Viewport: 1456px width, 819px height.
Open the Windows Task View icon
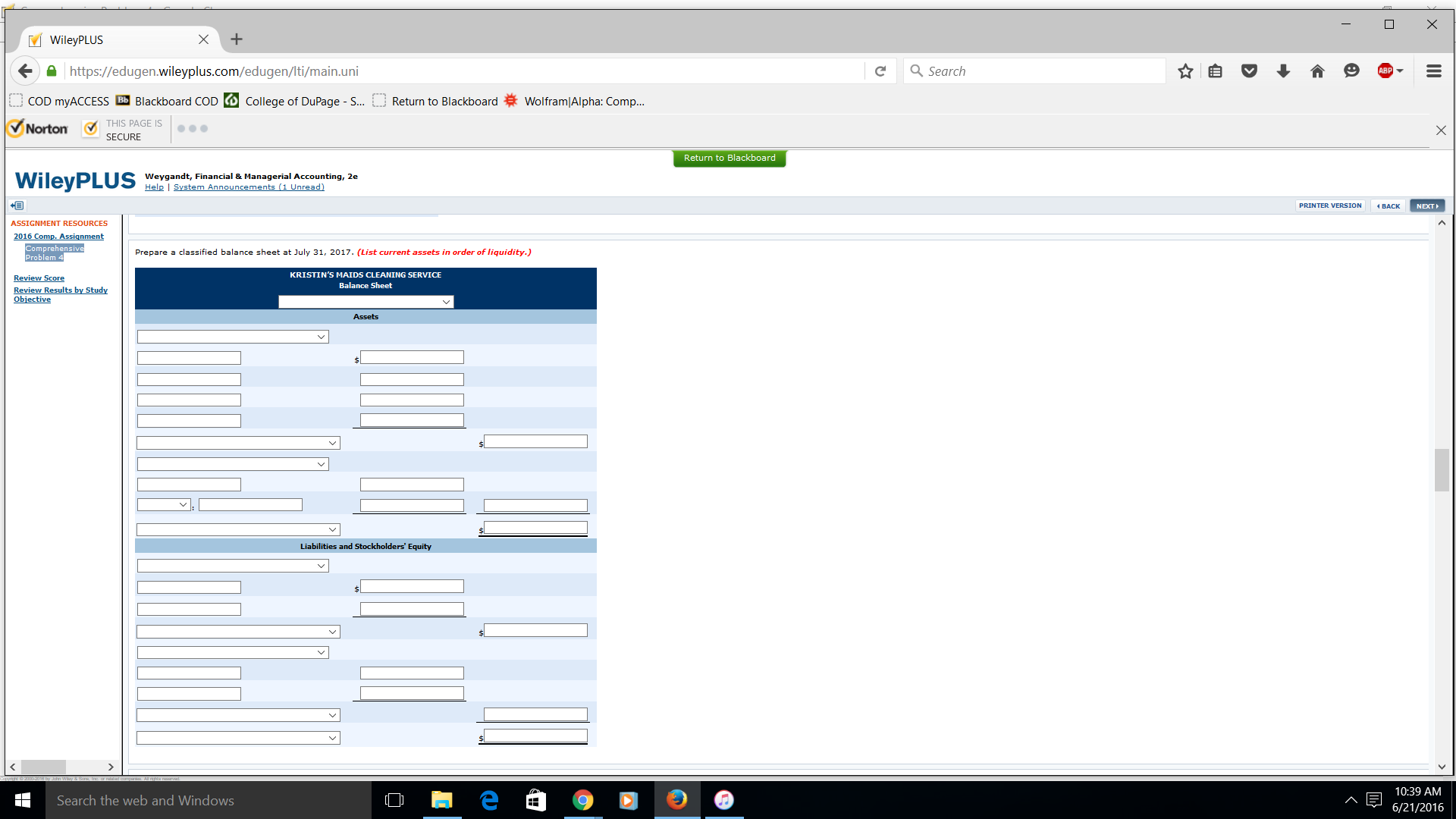coord(394,800)
